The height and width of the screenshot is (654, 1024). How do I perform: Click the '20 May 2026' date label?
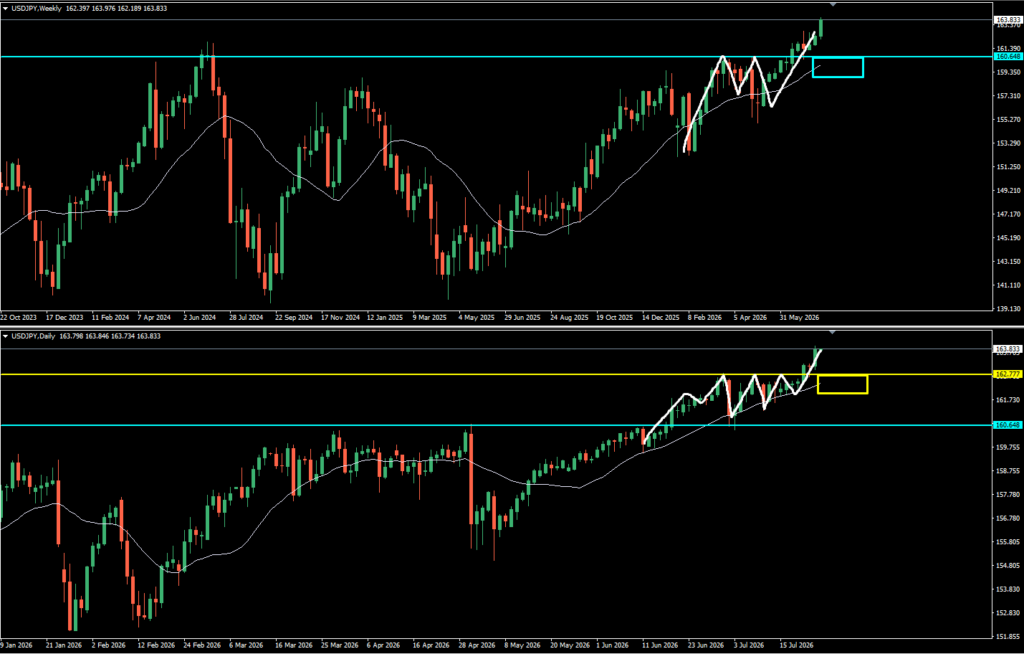tap(569, 646)
